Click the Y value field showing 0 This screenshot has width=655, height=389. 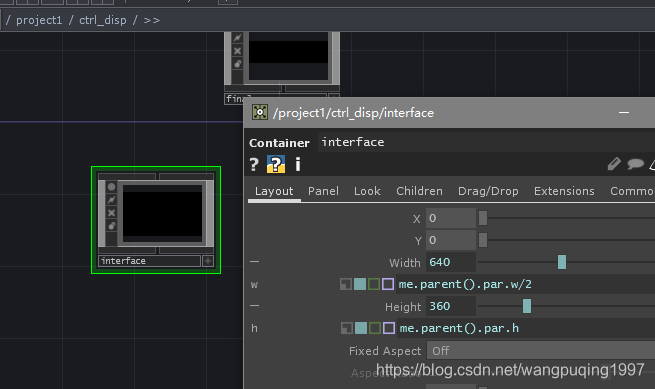click(x=451, y=240)
